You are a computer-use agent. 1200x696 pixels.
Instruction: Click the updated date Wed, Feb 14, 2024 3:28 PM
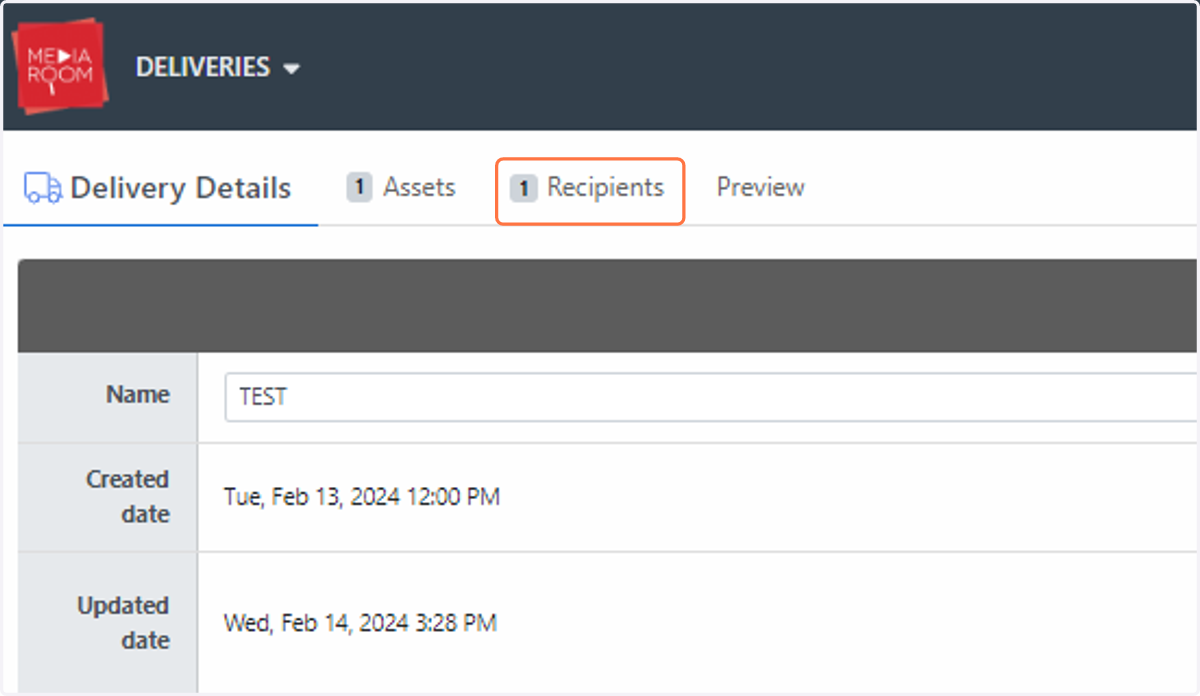(360, 623)
